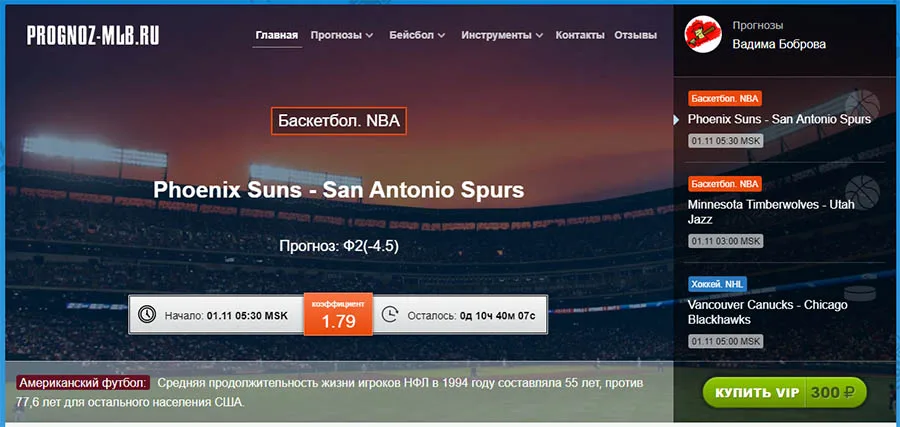Open the Отзывы page
Image resolution: width=900 pixels, height=427 pixels.
(x=635, y=35)
